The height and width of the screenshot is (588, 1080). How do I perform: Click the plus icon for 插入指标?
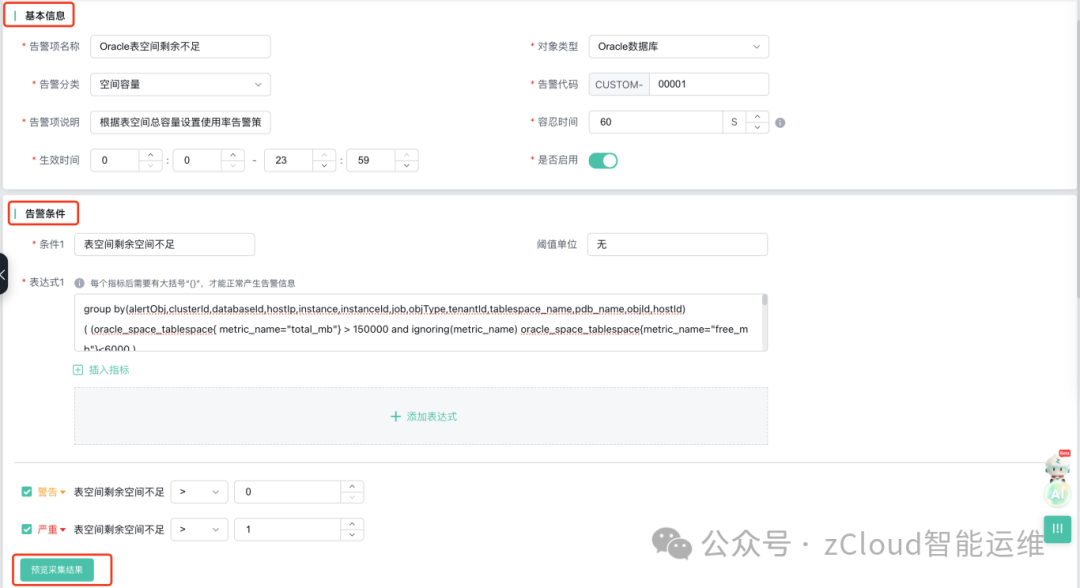[x=79, y=370]
